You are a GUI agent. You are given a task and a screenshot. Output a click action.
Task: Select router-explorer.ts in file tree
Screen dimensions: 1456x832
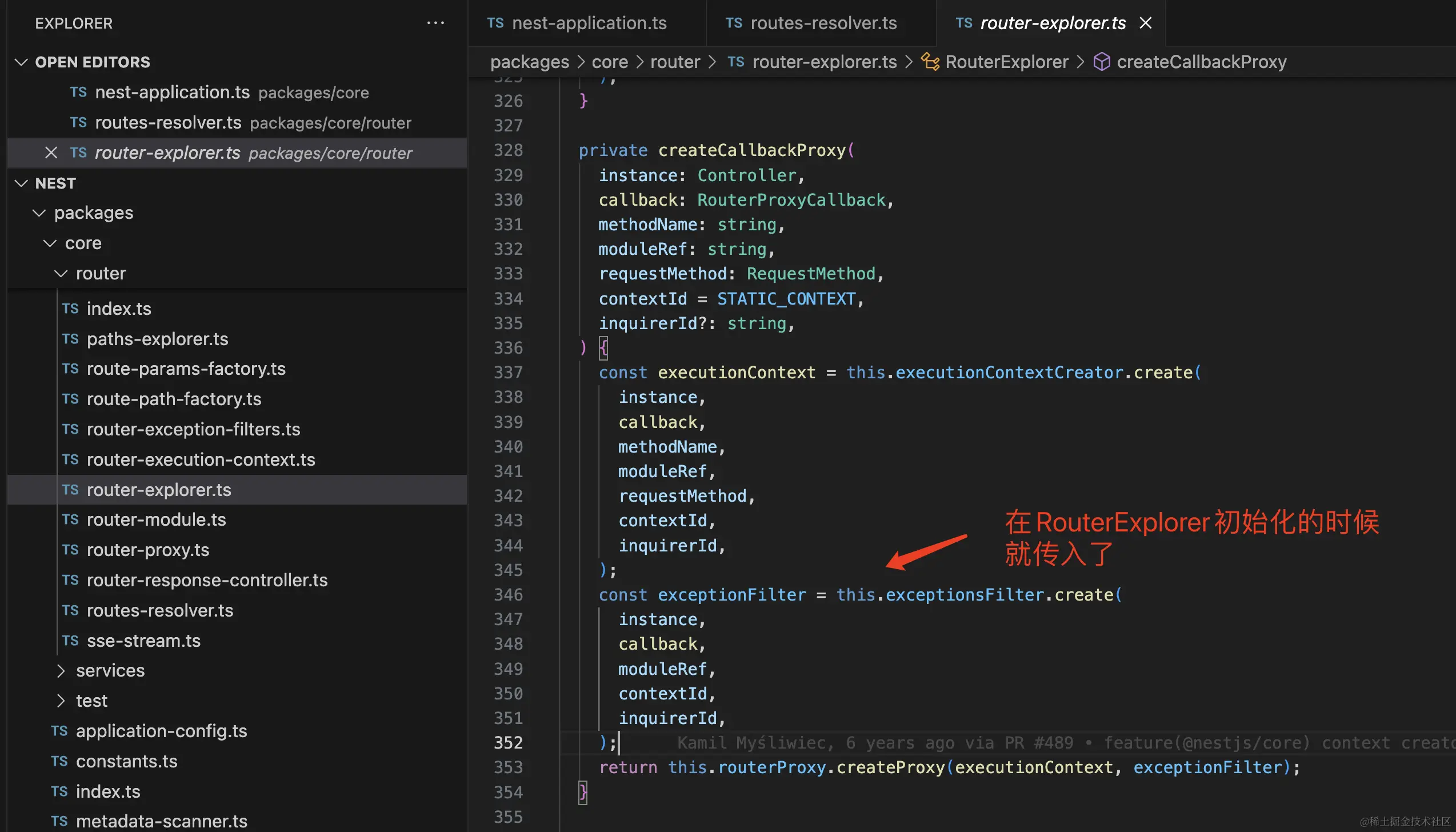(237, 490)
